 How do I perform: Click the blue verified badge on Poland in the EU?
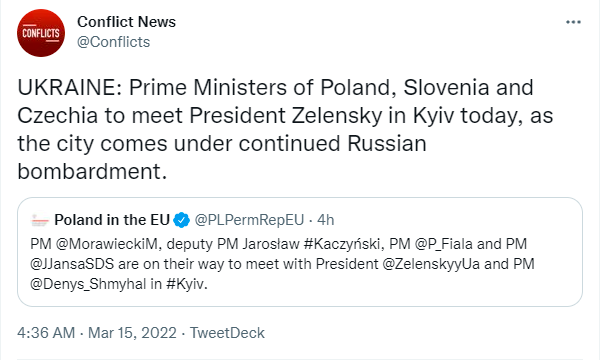coord(181,220)
